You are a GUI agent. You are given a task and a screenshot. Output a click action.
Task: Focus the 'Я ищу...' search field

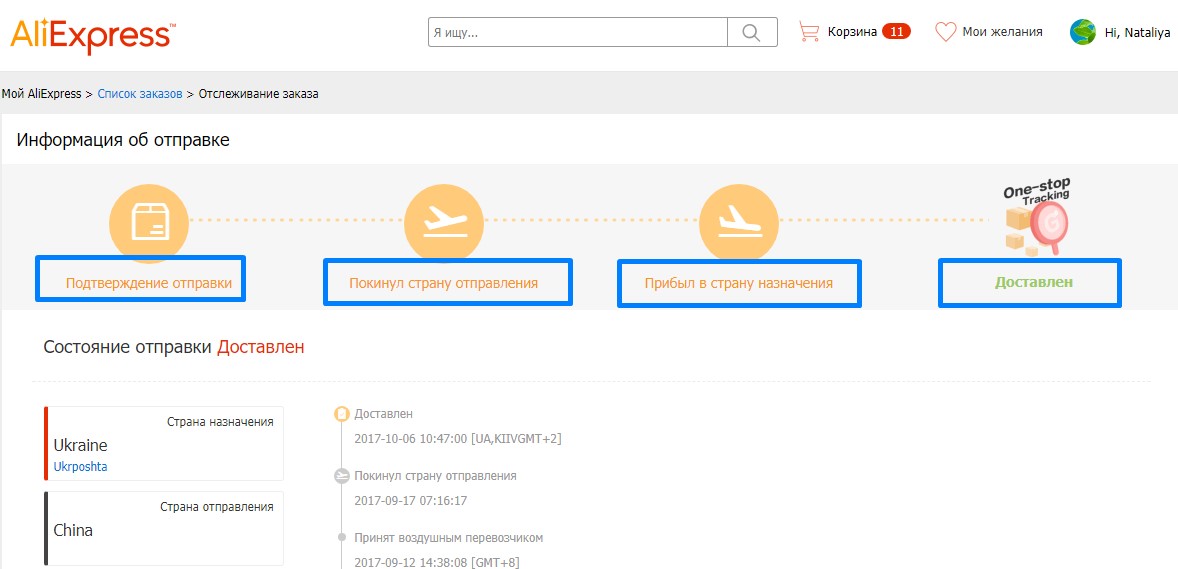578,32
